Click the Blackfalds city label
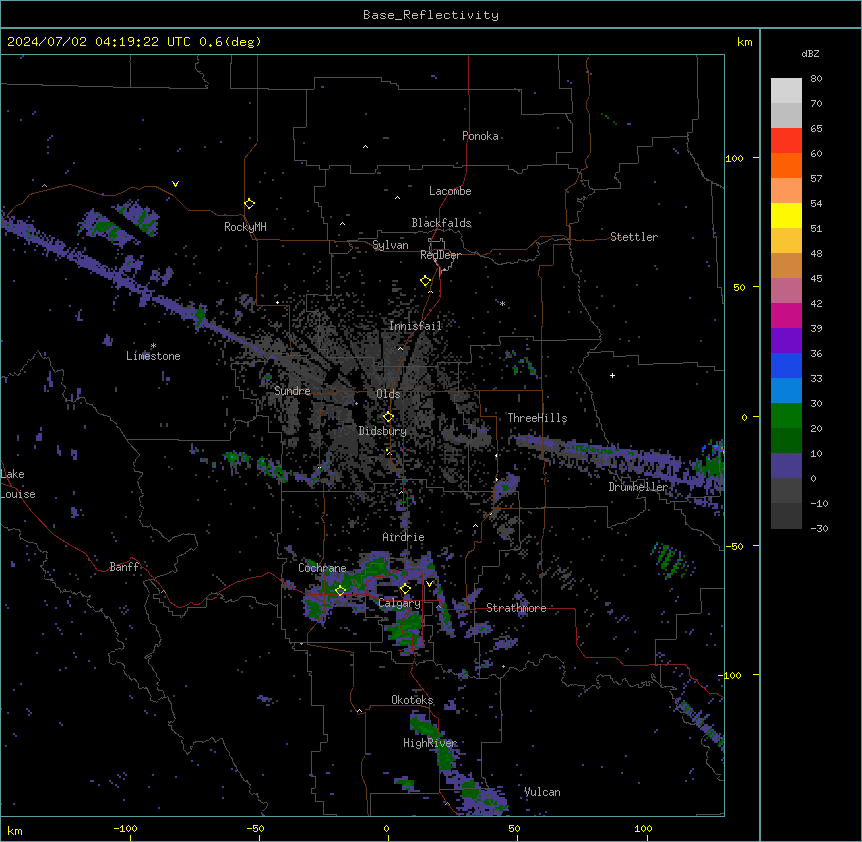The image size is (862, 842). pyautogui.click(x=441, y=223)
